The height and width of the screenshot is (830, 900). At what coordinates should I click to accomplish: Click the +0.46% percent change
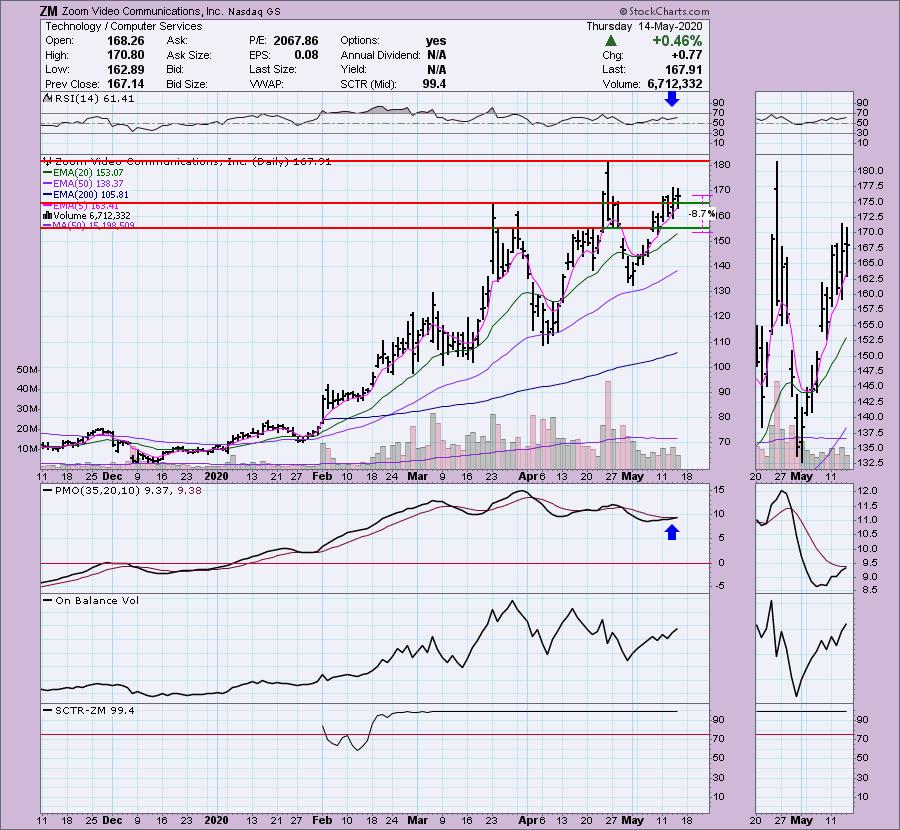[x=677, y=41]
